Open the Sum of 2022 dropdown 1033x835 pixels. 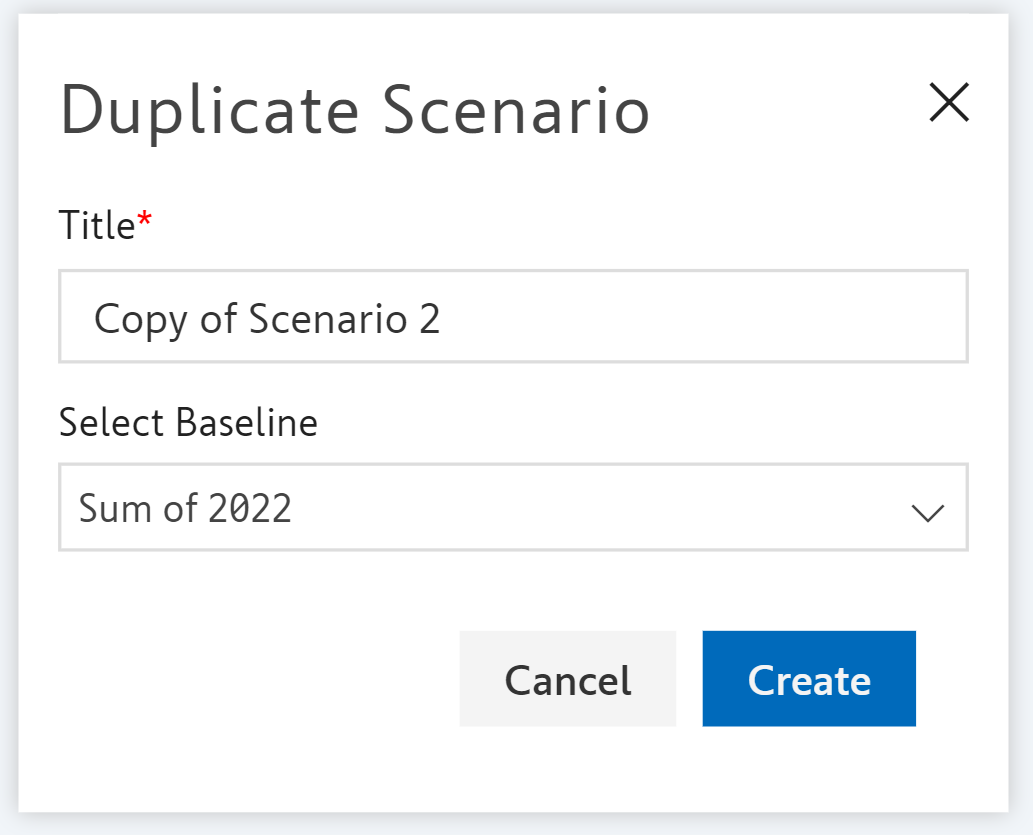pos(512,507)
